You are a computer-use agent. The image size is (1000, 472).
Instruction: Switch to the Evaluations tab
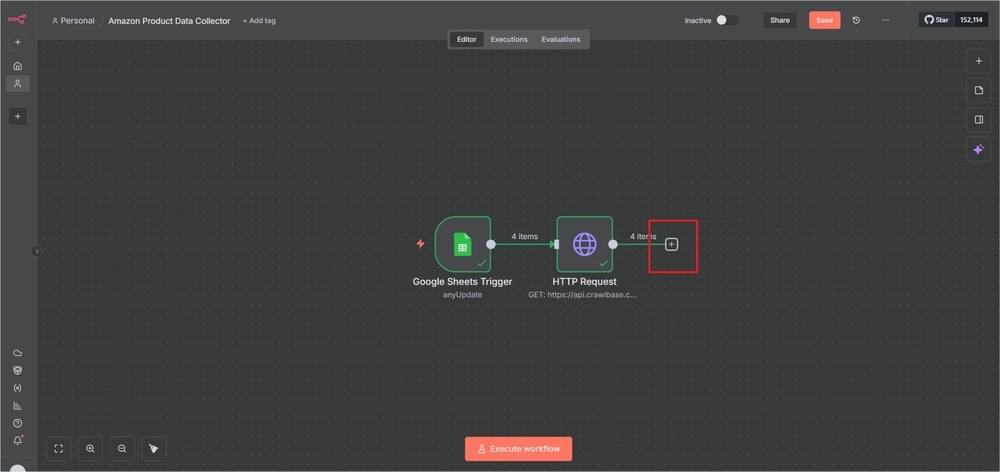pyautogui.click(x=561, y=39)
